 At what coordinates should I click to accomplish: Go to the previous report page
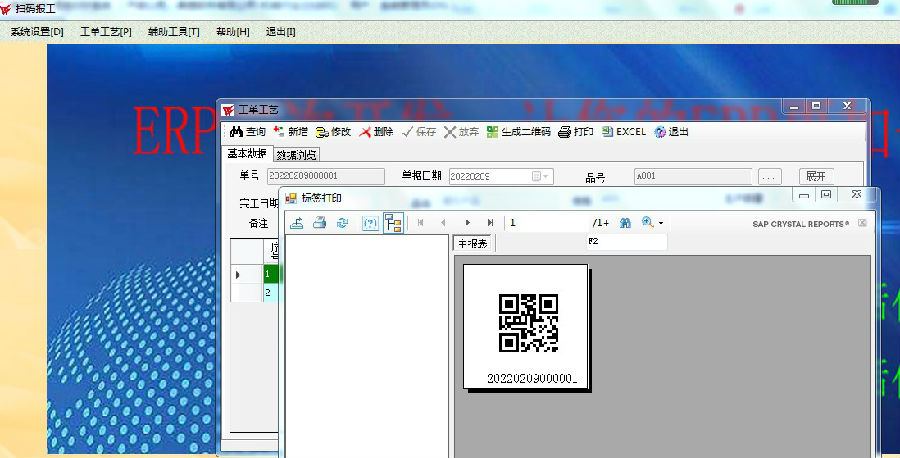443,223
